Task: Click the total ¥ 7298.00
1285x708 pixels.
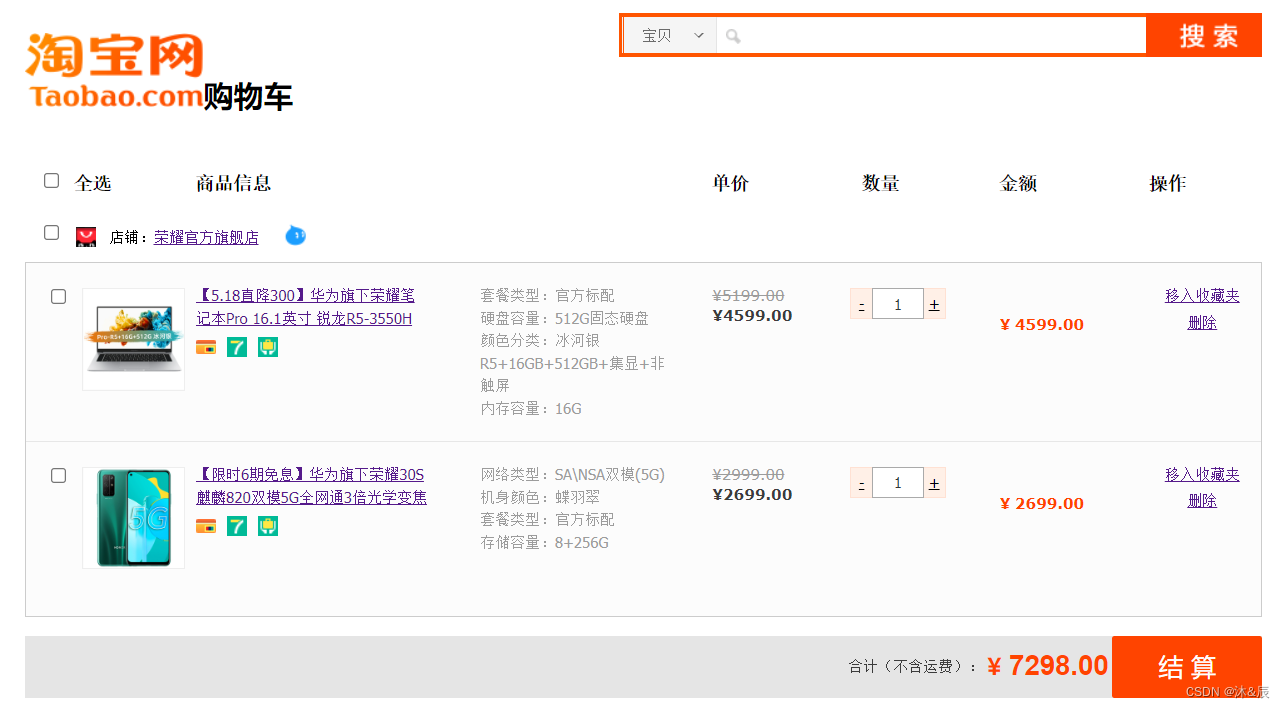Action: pos(1048,666)
